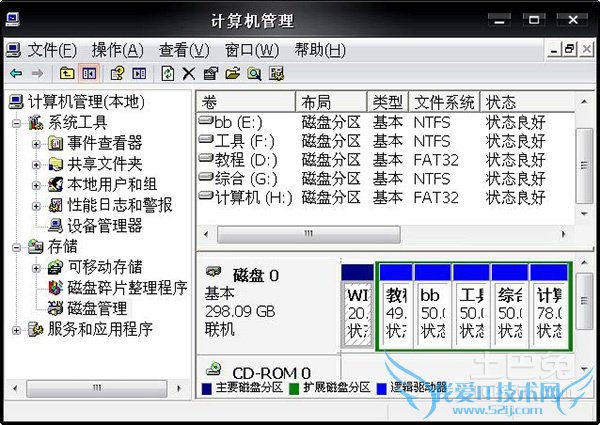Click the 计算机 partition block in disk map
The height and width of the screenshot is (425, 600).
[x=549, y=306]
